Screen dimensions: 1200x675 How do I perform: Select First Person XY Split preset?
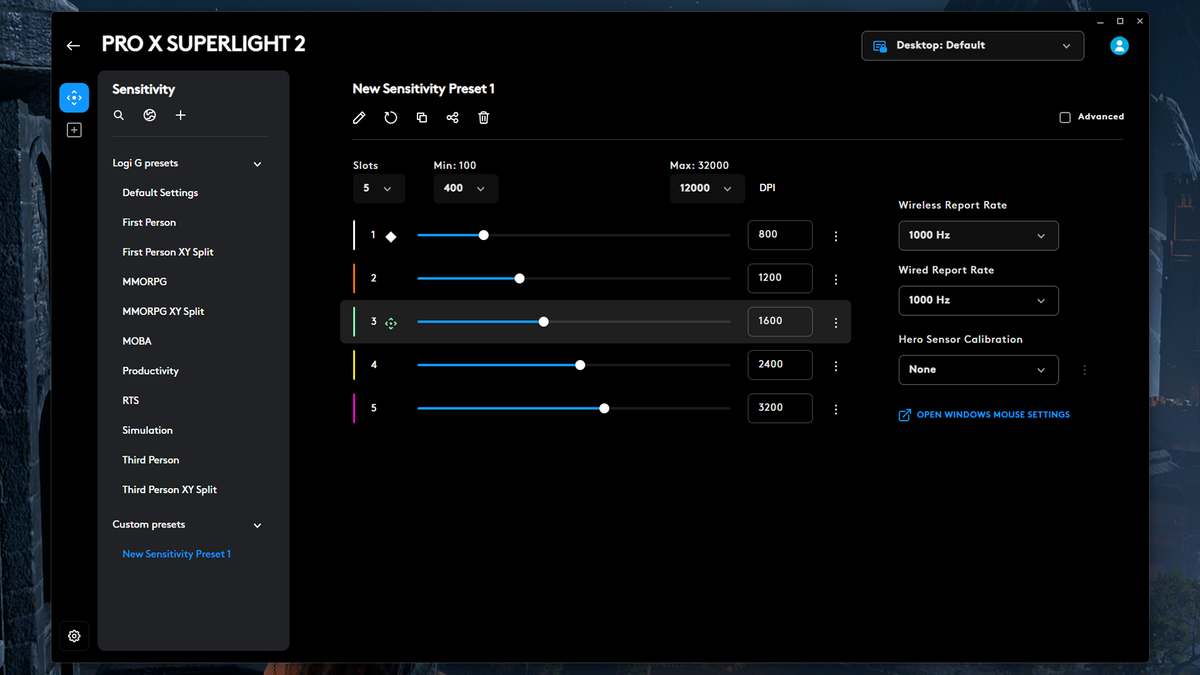click(x=168, y=252)
